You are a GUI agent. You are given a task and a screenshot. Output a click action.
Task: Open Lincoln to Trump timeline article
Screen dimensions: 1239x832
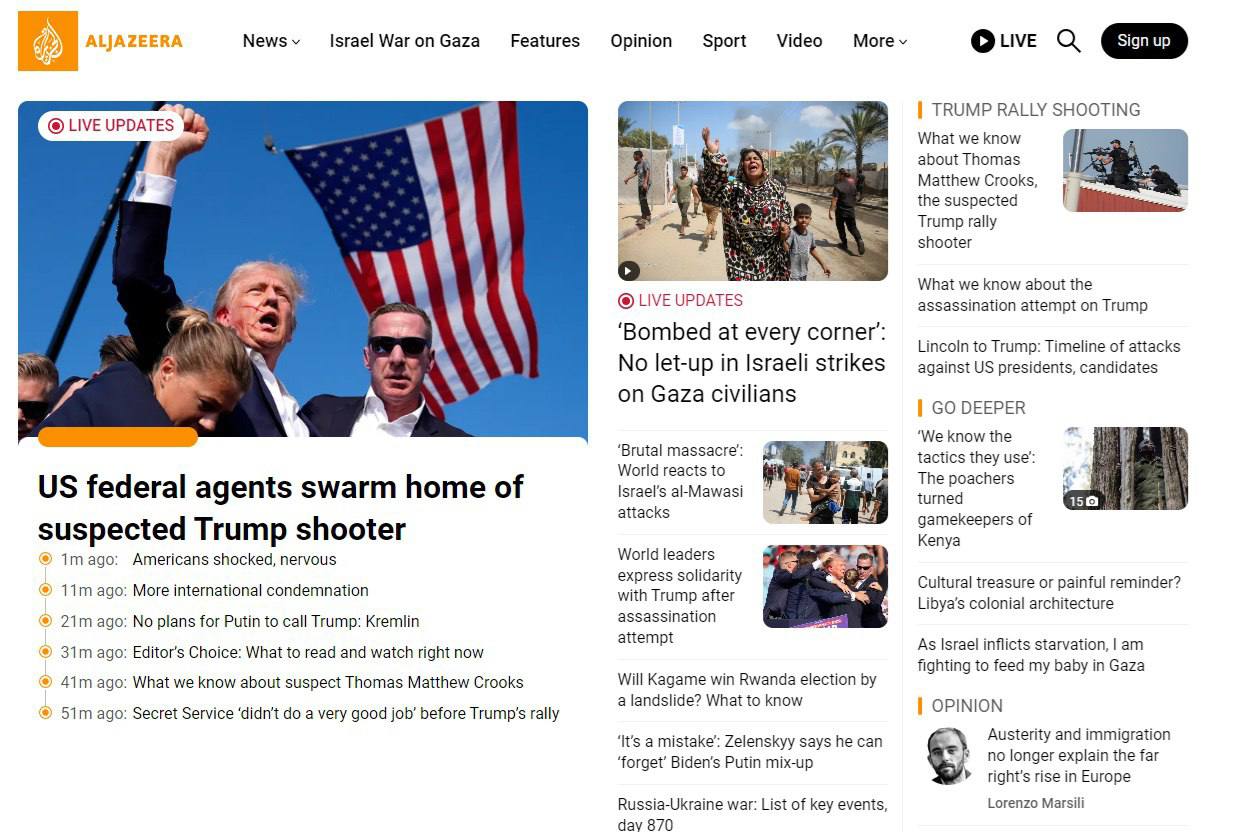point(1049,357)
